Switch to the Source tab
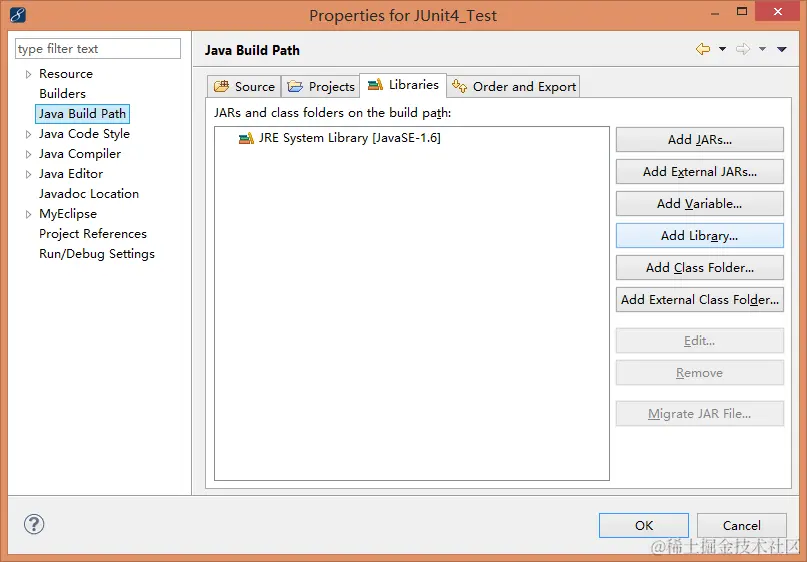Viewport: 807px width, 562px height. point(244,86)
